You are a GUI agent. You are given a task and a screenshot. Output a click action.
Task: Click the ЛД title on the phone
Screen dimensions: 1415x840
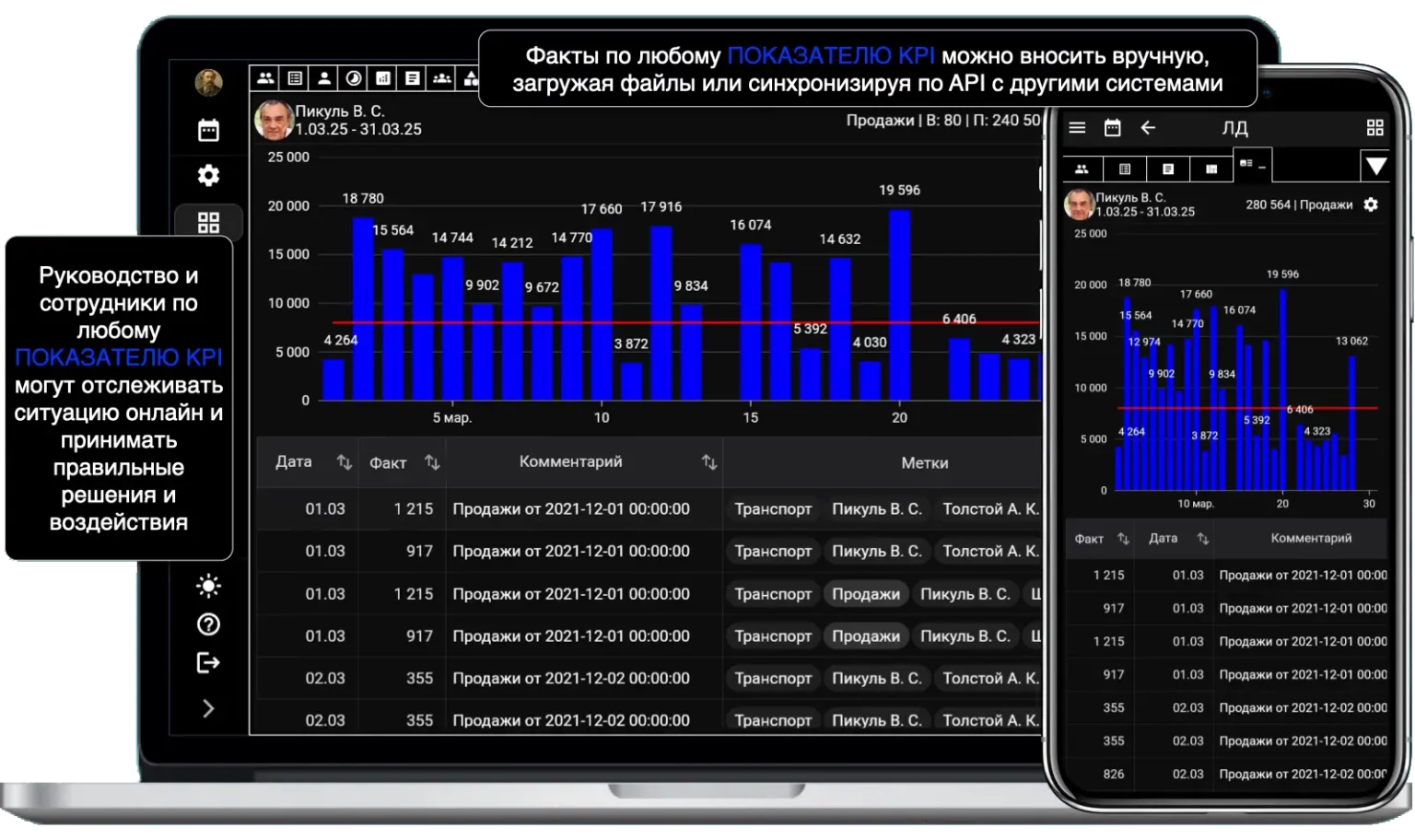(1234, 128)
